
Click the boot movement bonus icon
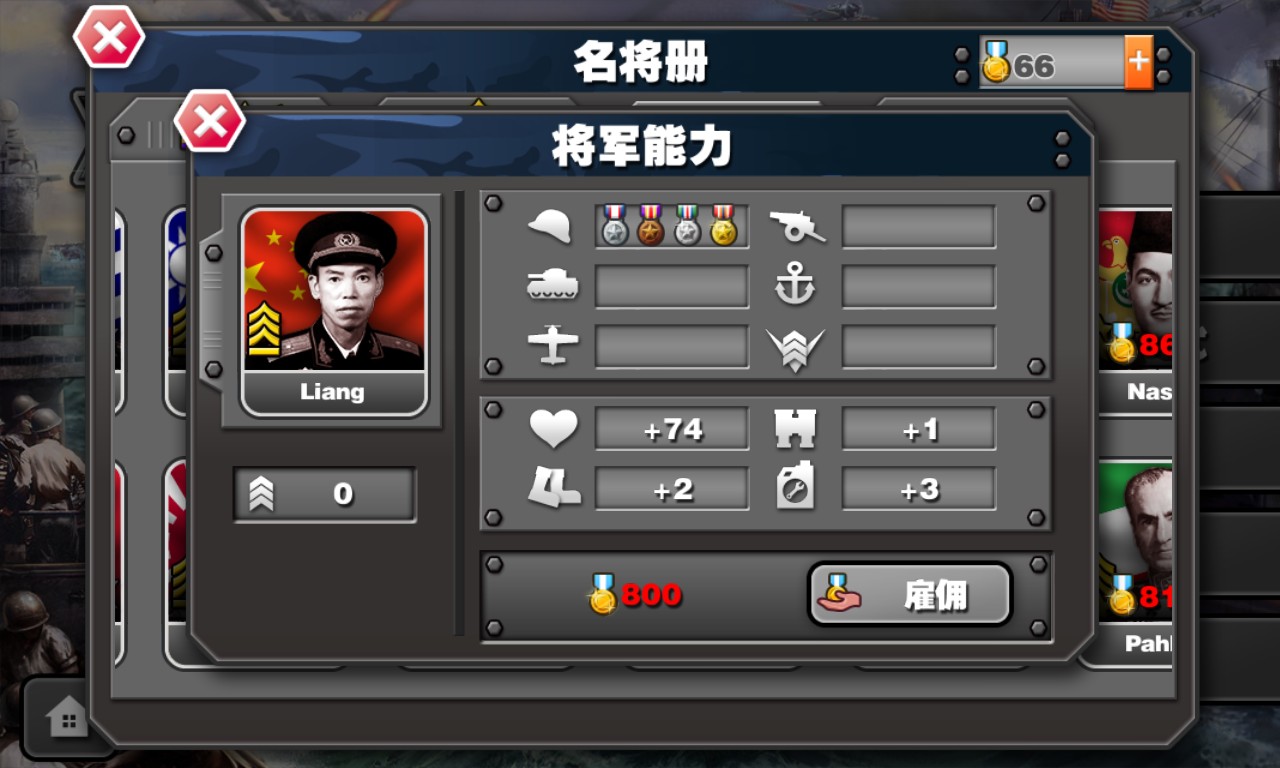553,488
